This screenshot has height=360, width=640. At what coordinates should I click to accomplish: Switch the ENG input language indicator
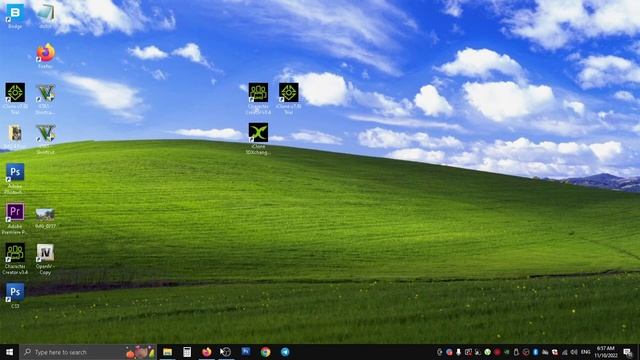click(586, 352)
